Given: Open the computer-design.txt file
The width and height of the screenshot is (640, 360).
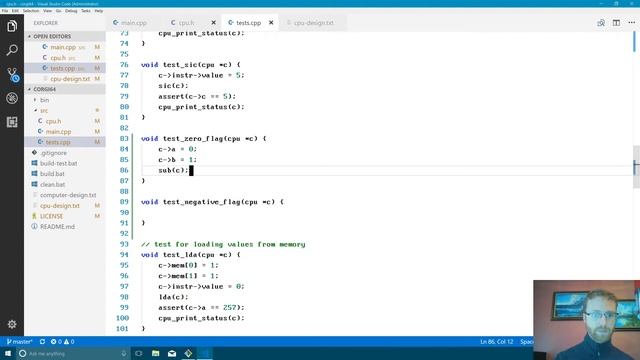Looking at the screenshot, I should coord(68,195).
